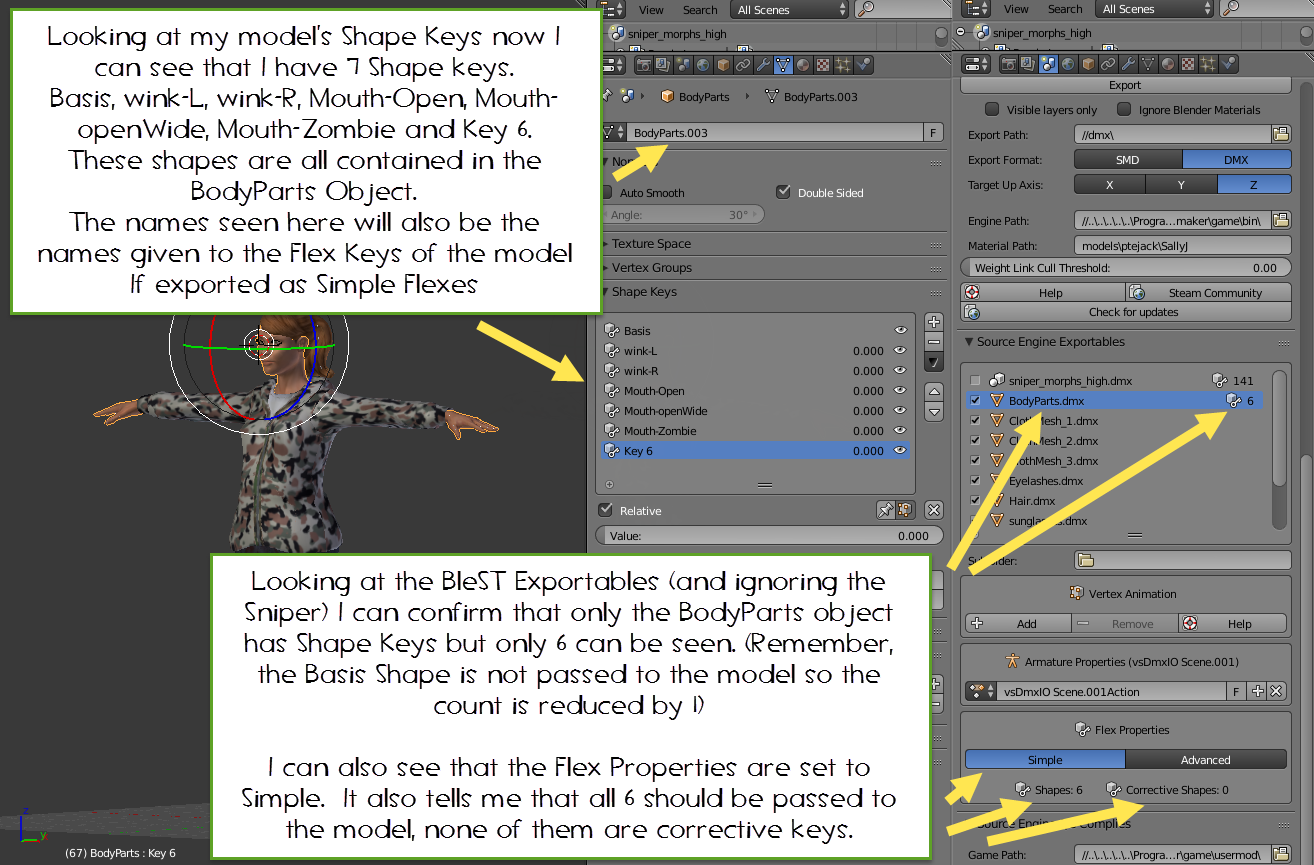Screen dimensions: 1314x865
Task: Open Steam Community link button
Action: pos(1208,293)
